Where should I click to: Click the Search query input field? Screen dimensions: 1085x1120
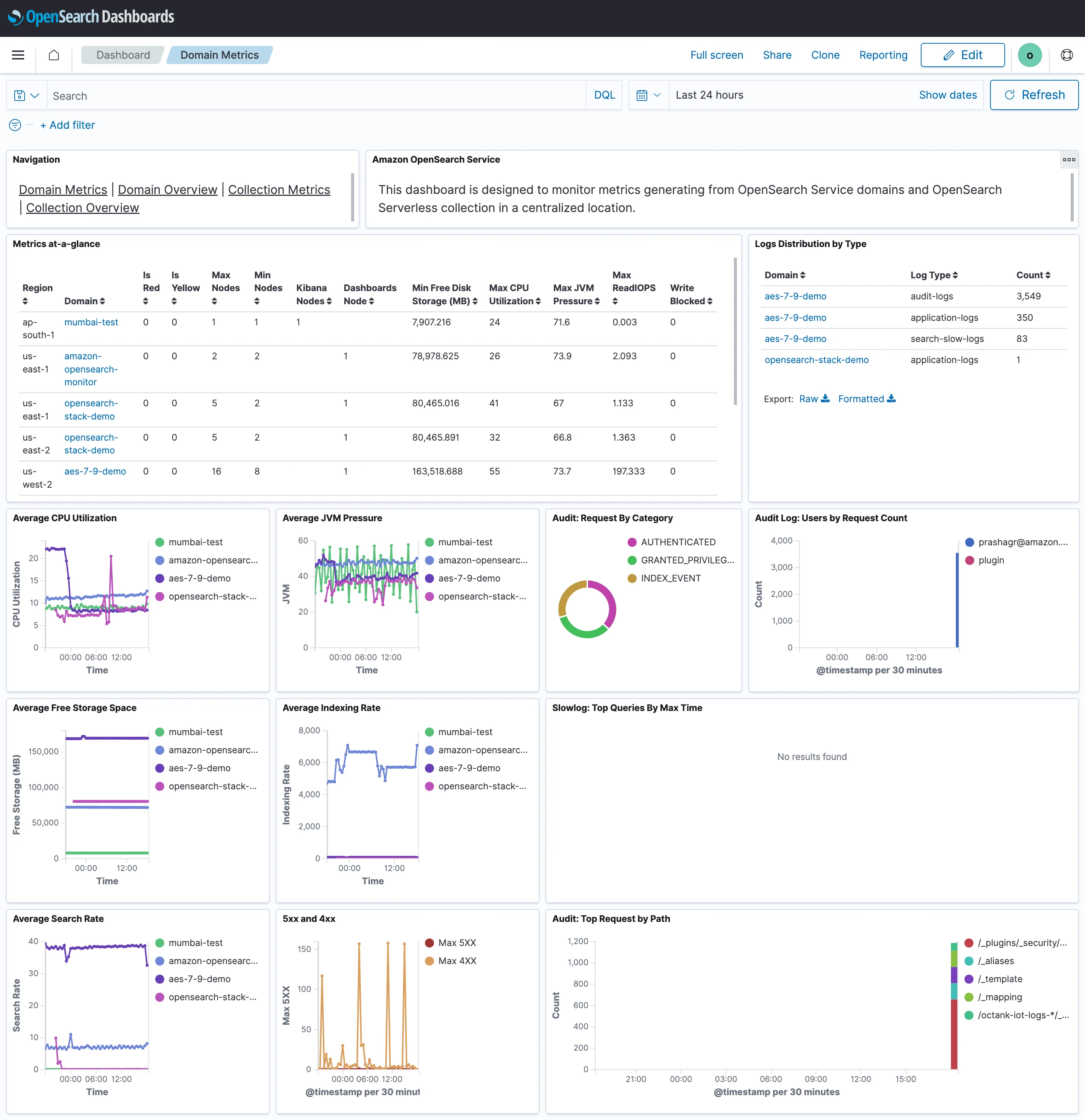pyautogui.click(x=315, y=95)
